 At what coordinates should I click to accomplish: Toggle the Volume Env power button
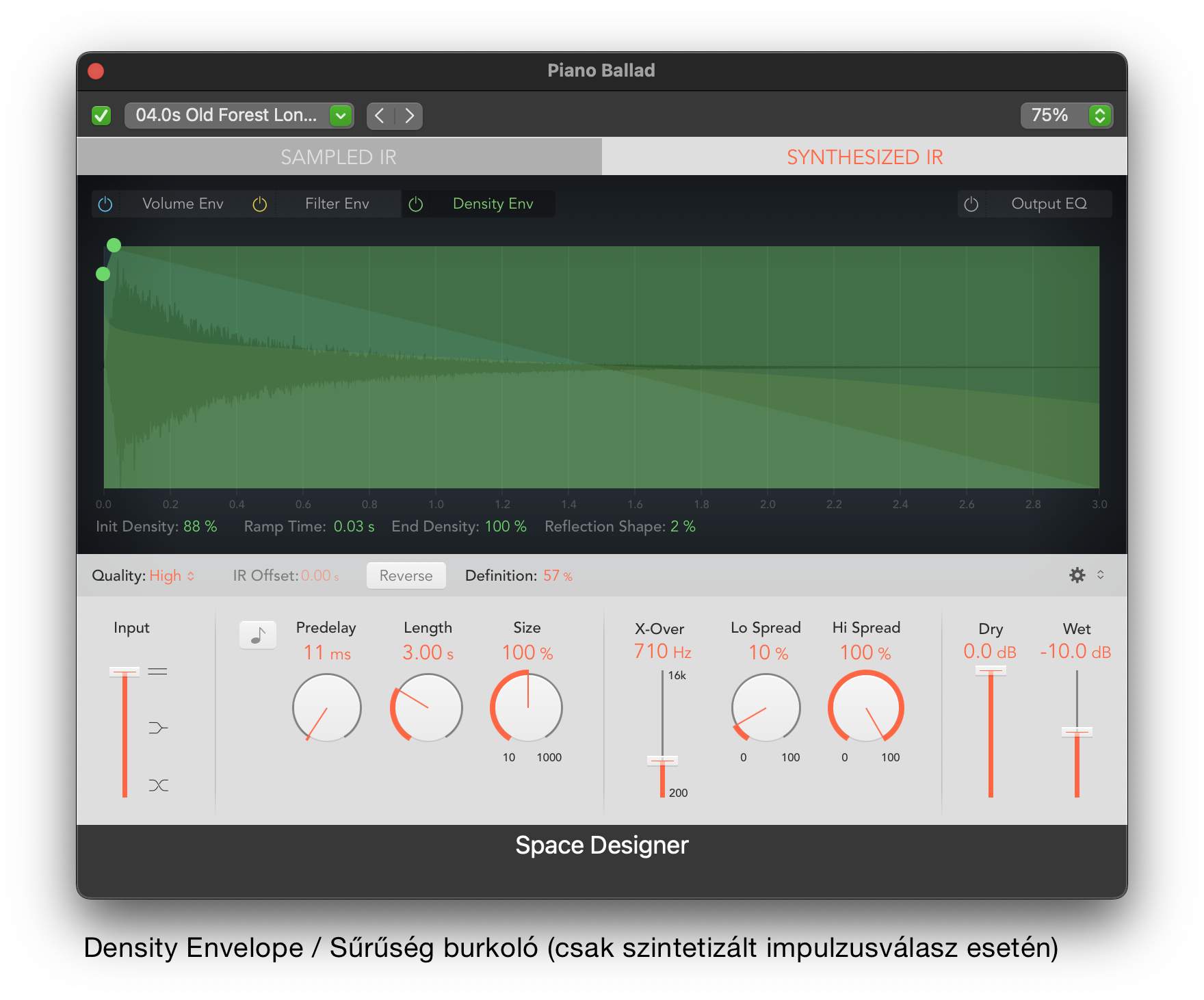(x=105, y=204)
